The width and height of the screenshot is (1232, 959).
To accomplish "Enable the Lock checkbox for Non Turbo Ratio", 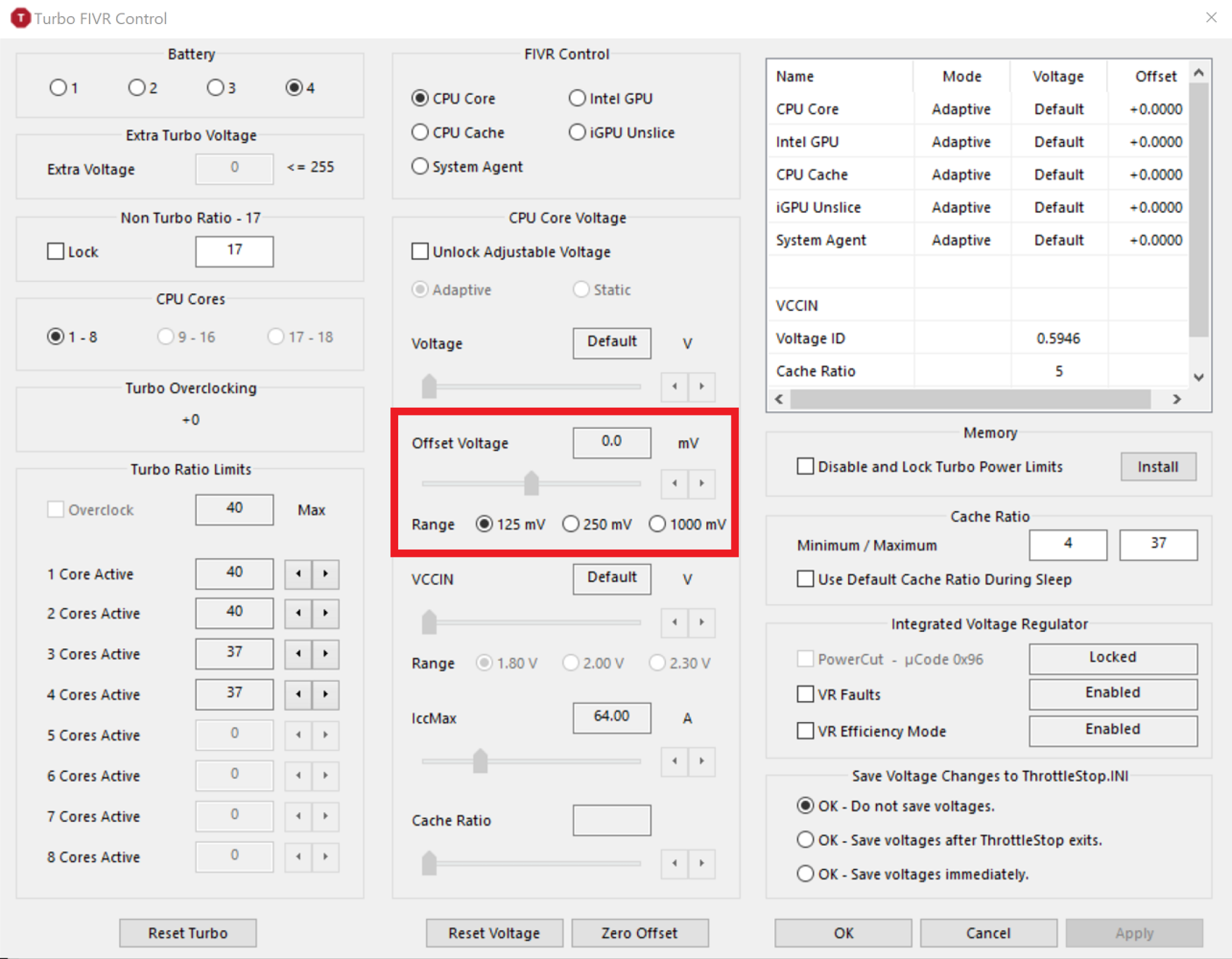I will pos(56,251).
